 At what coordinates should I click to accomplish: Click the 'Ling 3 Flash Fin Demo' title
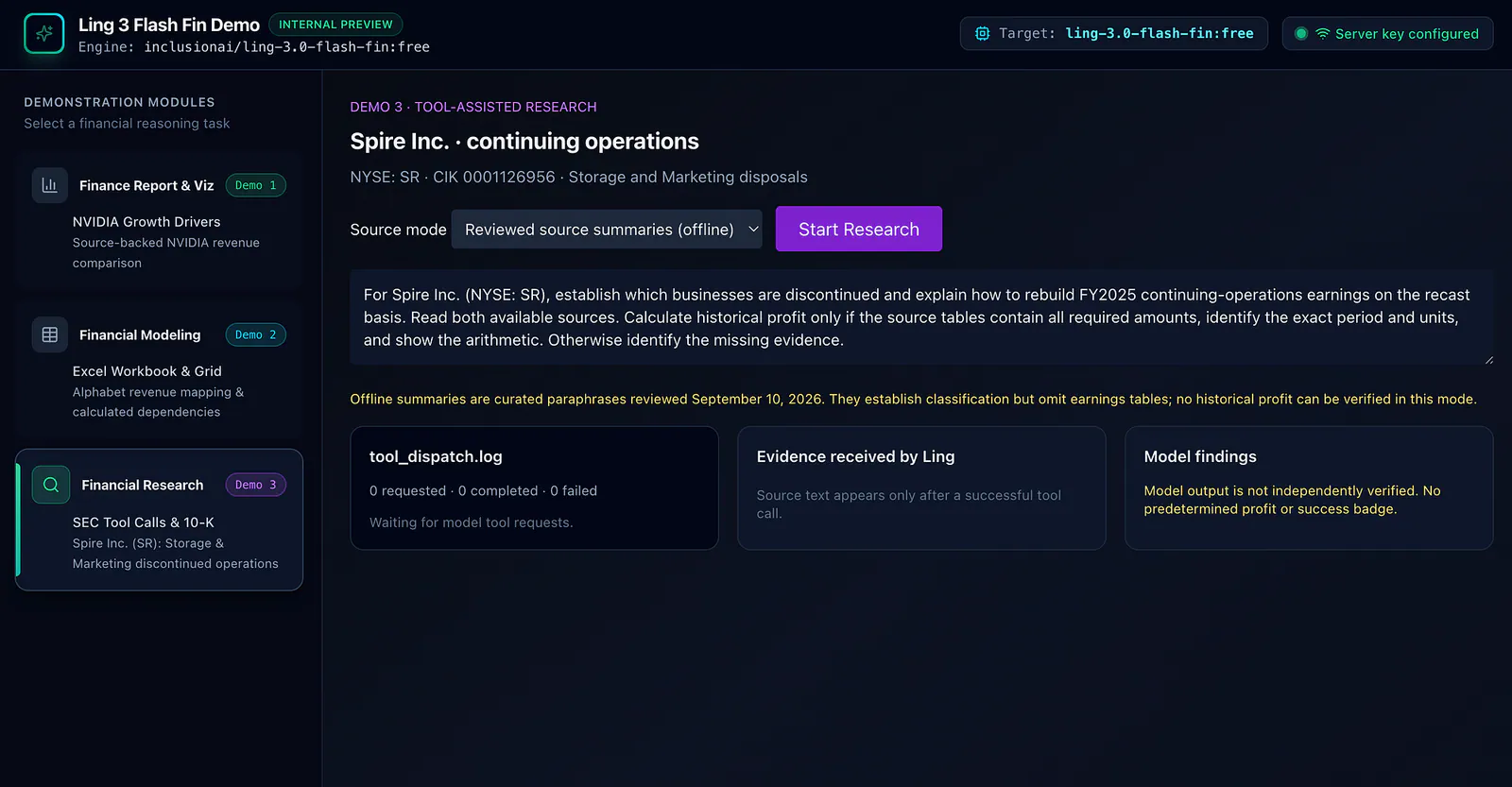coord(169,25)
